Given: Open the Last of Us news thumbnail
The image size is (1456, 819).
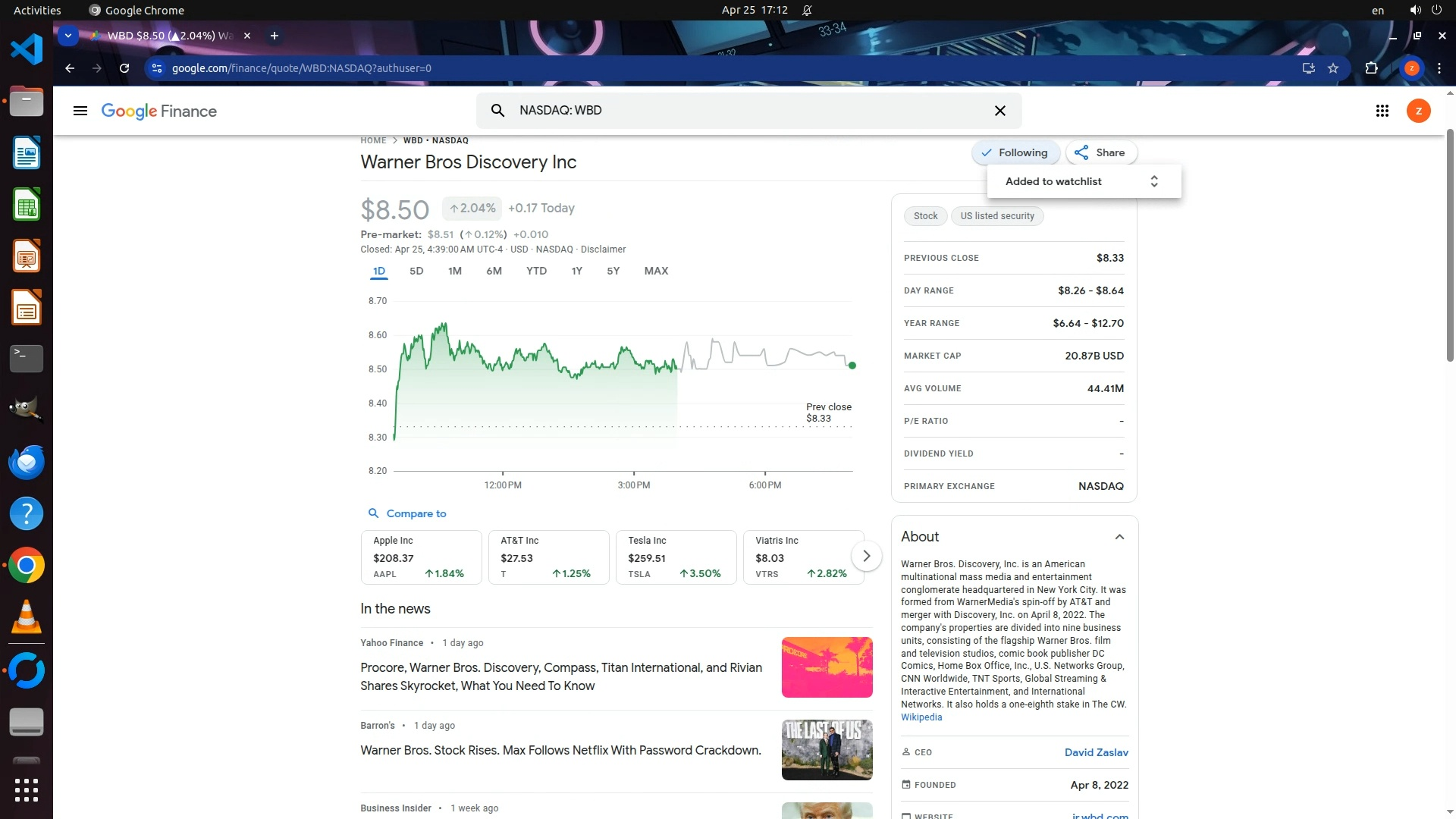Looking at the screenshot, I should tap(827, 749).
